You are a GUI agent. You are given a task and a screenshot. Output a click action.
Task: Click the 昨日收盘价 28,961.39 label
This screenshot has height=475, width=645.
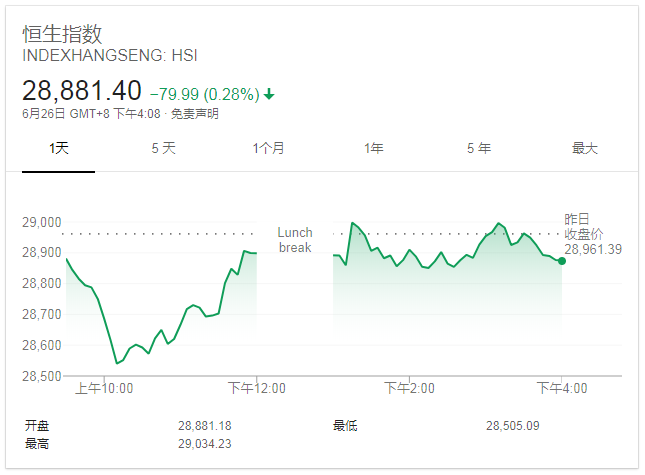[x=593, y=234]
